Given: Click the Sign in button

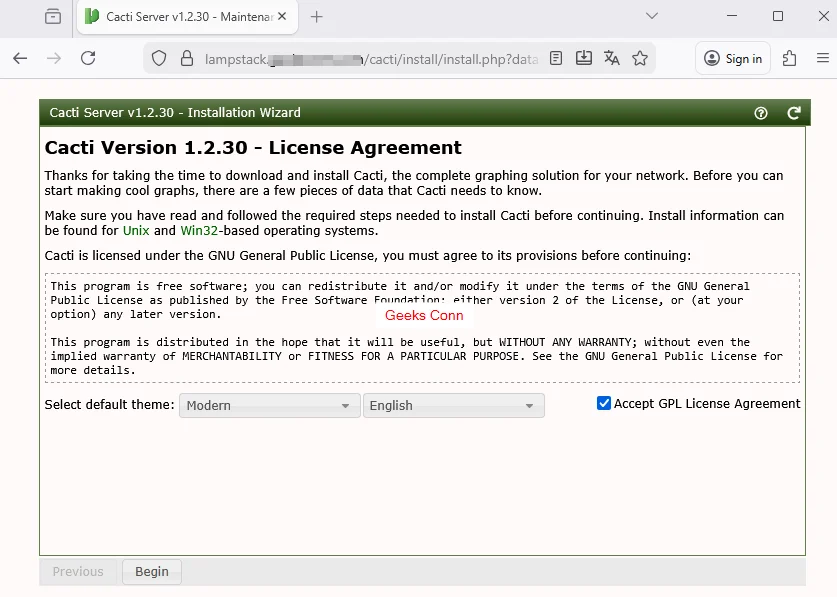Looking at the screenshot, I should point(732,58).
